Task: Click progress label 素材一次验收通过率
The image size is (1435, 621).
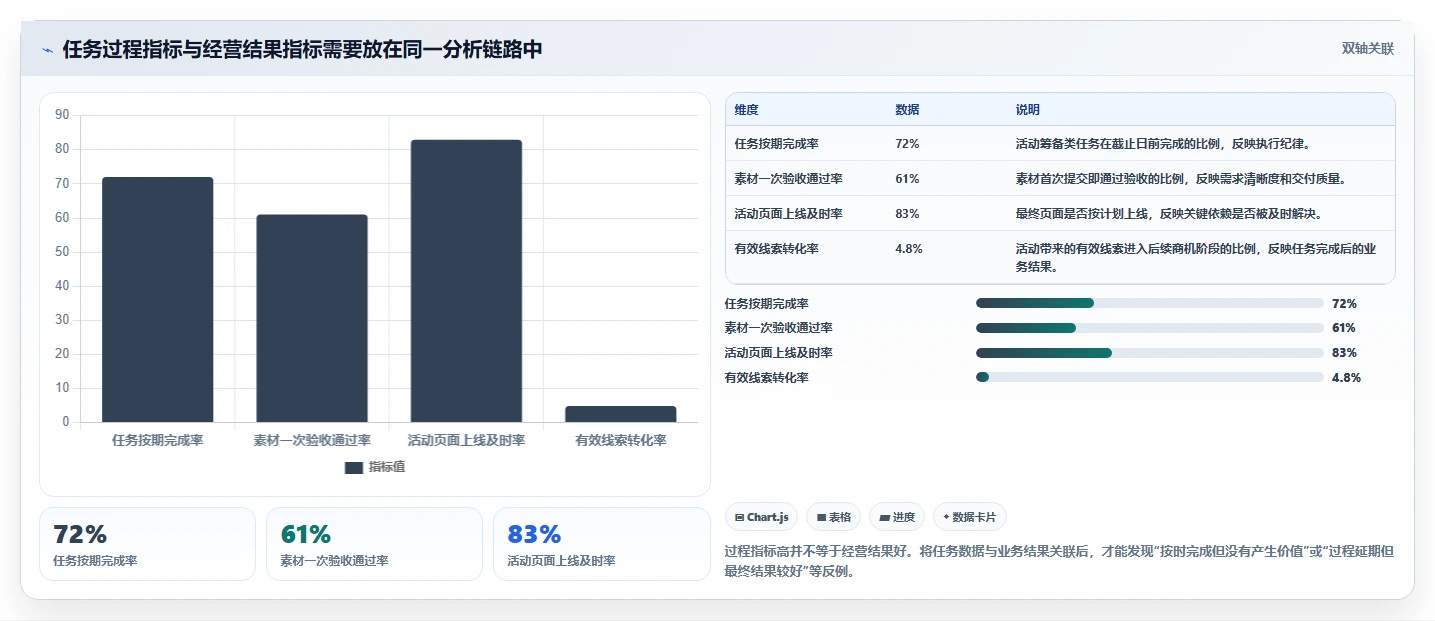Action: [779, 328]
